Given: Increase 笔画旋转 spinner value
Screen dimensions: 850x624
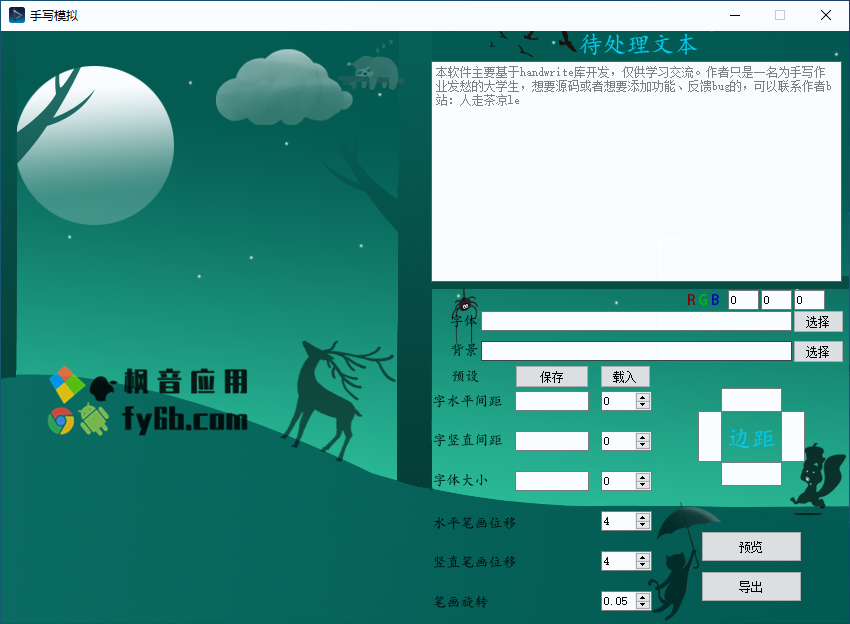Looking at the screenshot, I should tap(643, 597).
